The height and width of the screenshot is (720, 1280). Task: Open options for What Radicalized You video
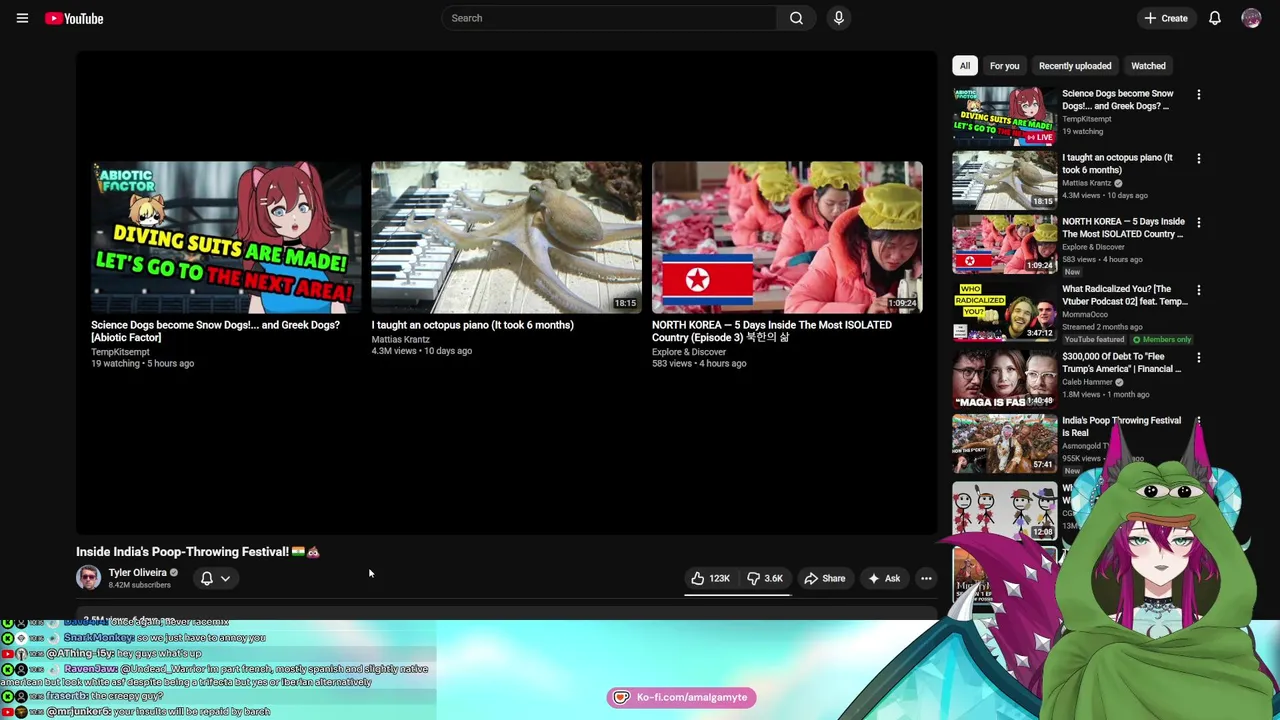[x=1199, y=290]
